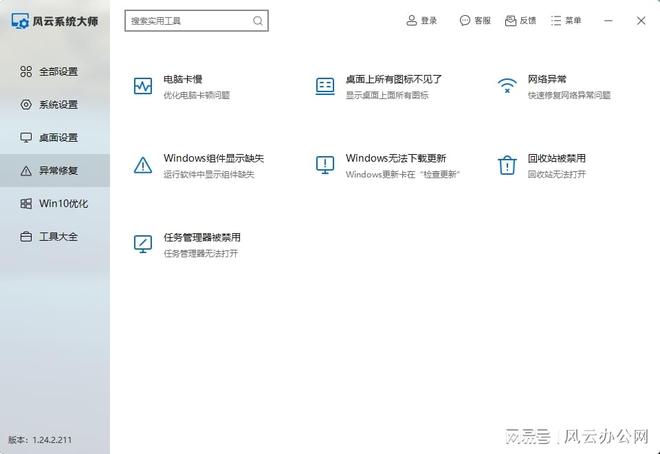Close the 风云系统大师 window
Viewport: 660px width, 454px height.
tap(641, 20)
